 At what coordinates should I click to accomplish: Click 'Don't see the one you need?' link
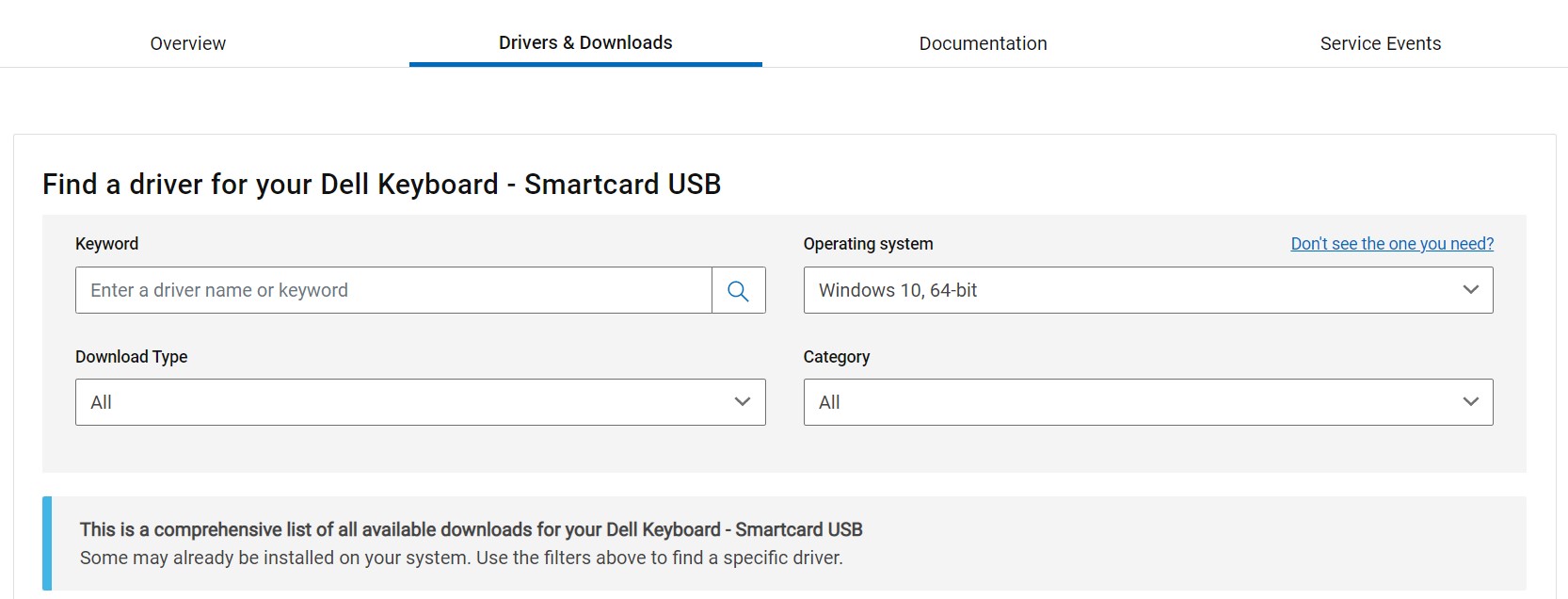pos(1391,244)
